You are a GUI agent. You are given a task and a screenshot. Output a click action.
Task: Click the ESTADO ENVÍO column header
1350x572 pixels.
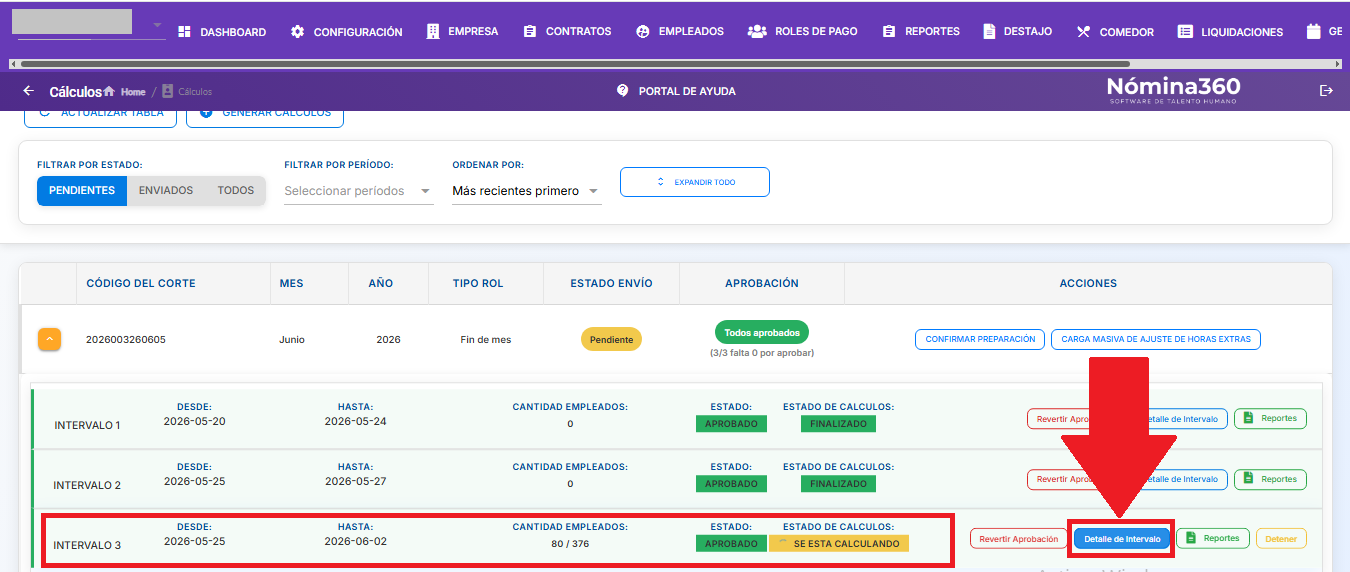pyautogui.click(x=611, y=283)
